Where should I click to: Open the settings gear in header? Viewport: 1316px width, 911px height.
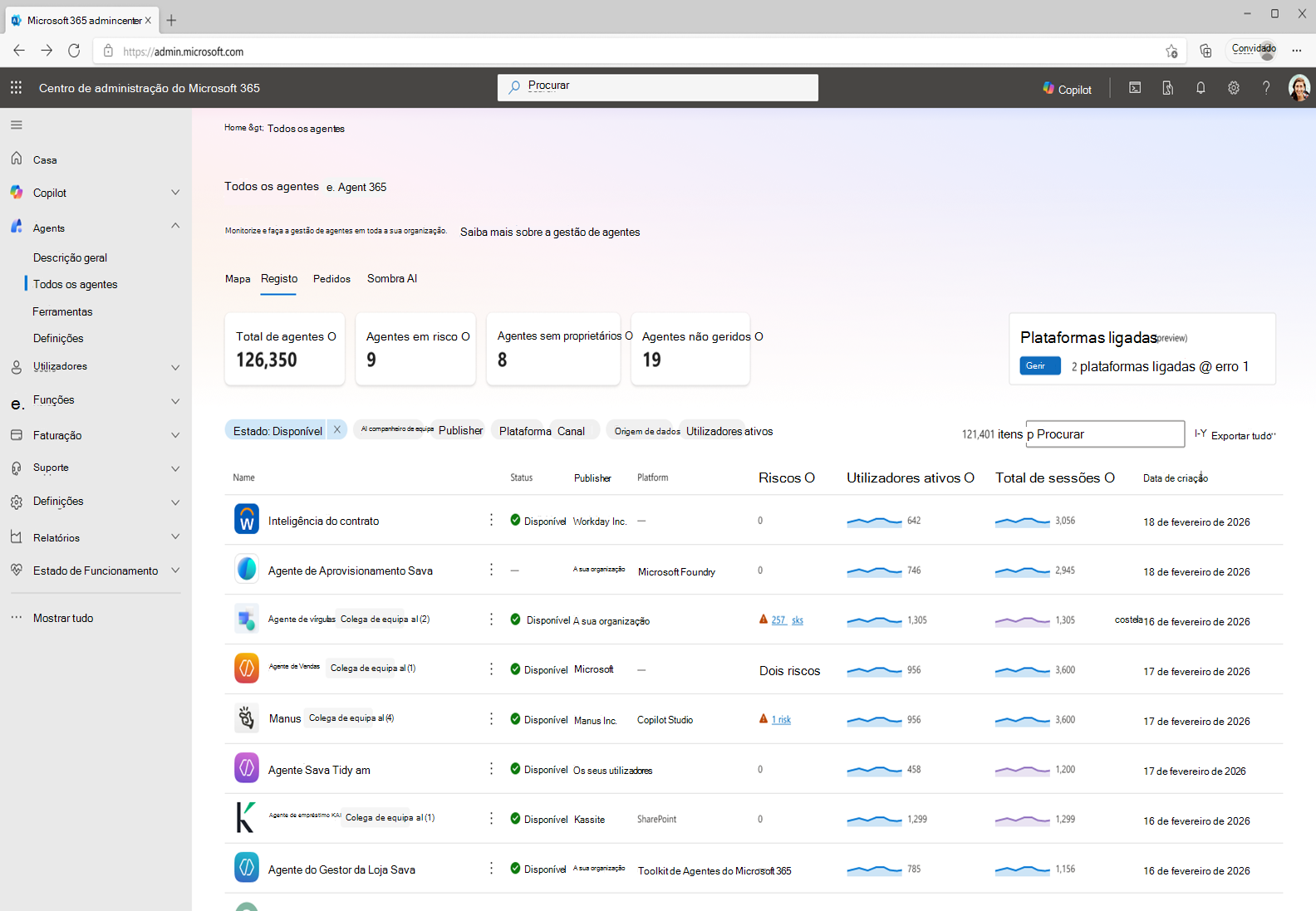[1234, 87]
